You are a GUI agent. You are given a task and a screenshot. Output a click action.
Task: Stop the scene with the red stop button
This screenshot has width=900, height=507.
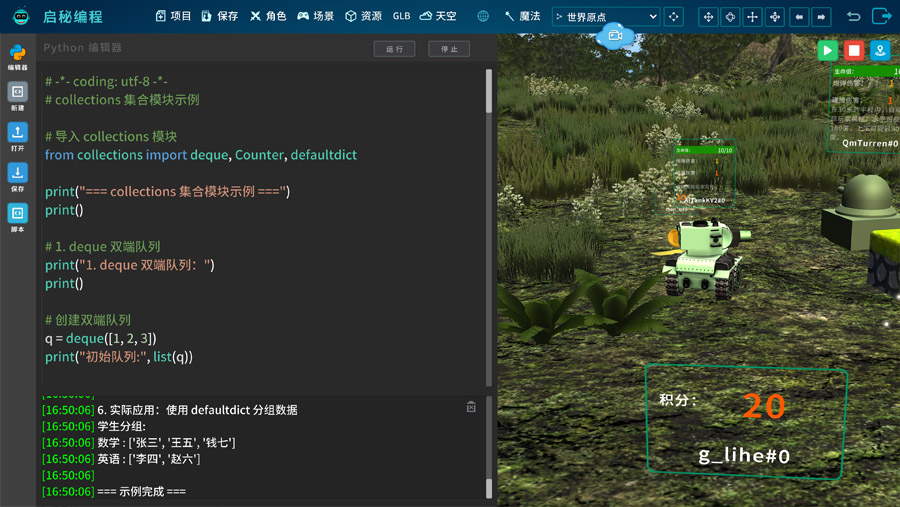coord(854,51)
